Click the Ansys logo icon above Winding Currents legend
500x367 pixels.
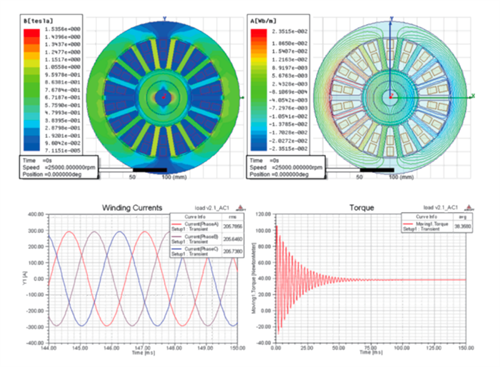pyautogui.click(x=240, y=208)
